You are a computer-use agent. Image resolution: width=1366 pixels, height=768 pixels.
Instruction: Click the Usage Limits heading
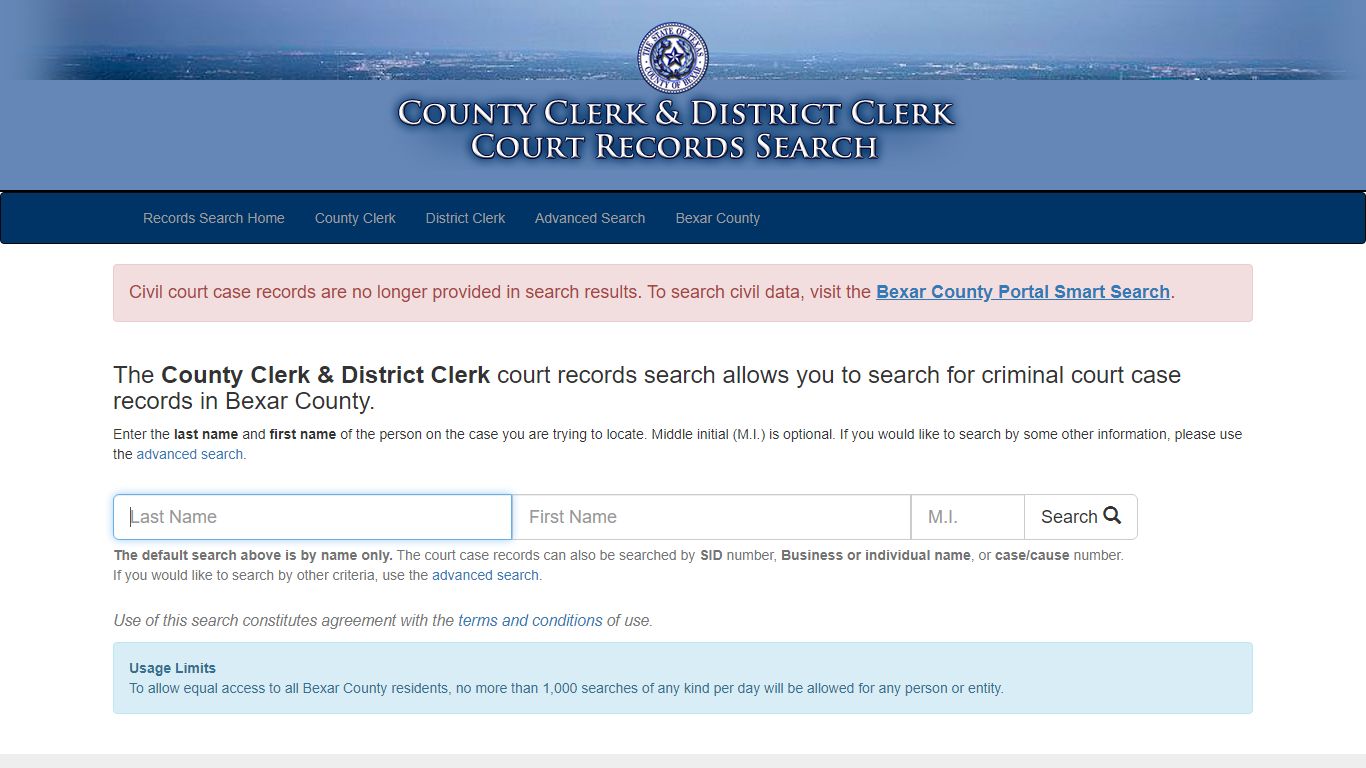tap(172, 668)
